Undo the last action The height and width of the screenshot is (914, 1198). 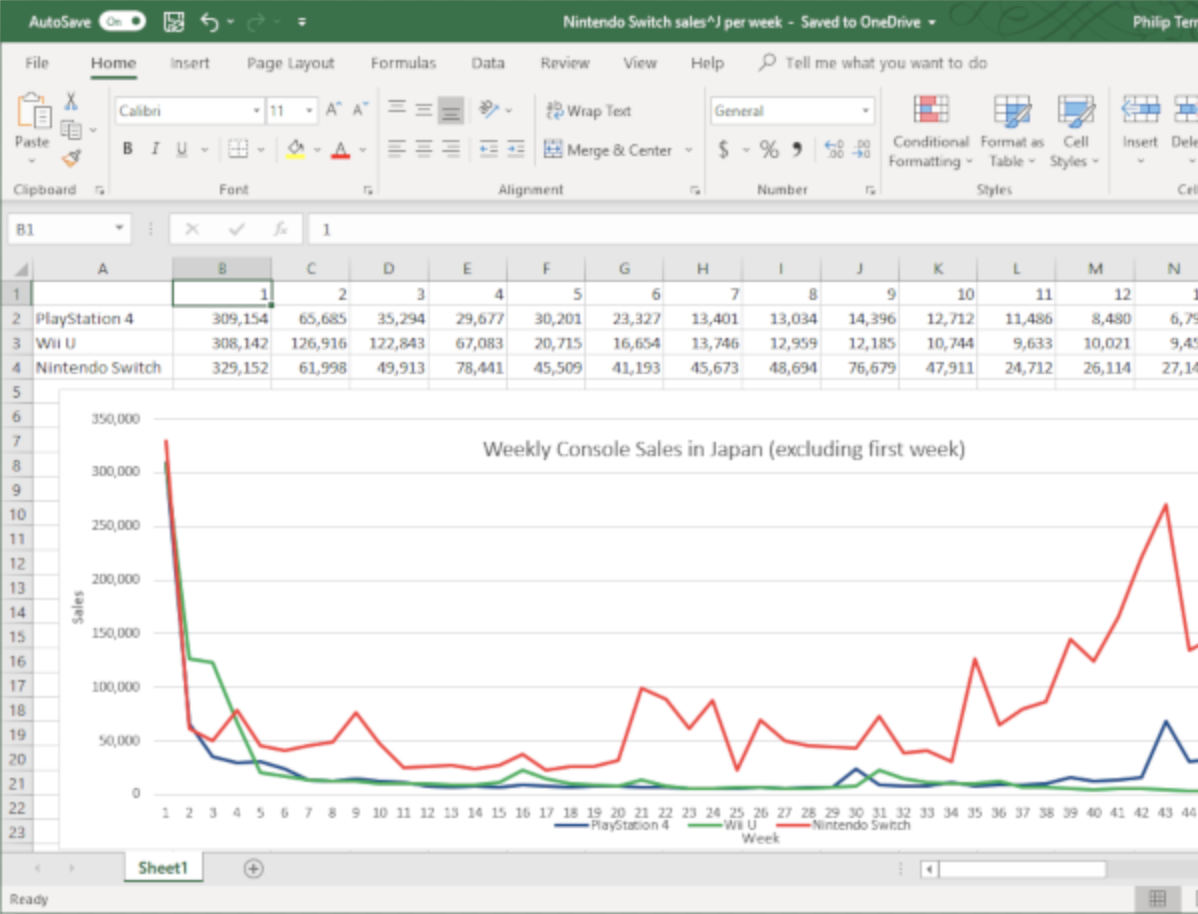[x=209, y=22]
